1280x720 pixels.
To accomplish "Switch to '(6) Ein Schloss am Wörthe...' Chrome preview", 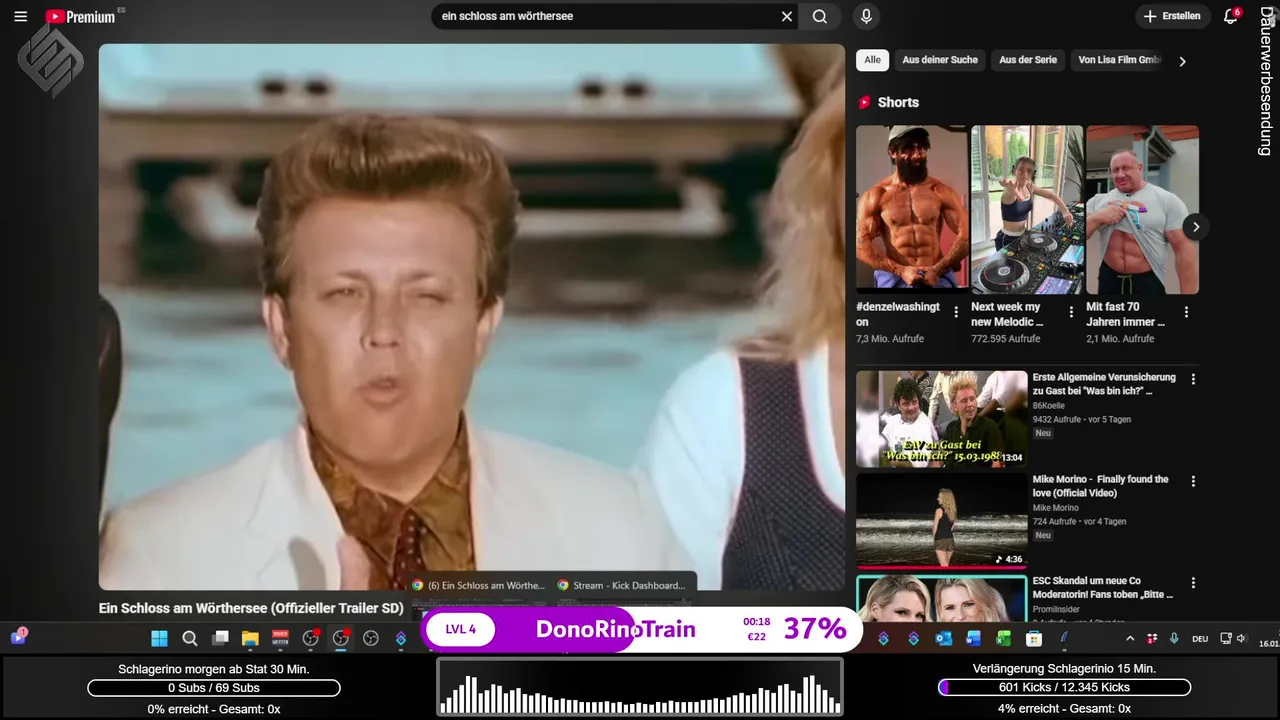I will coord(479,585).
